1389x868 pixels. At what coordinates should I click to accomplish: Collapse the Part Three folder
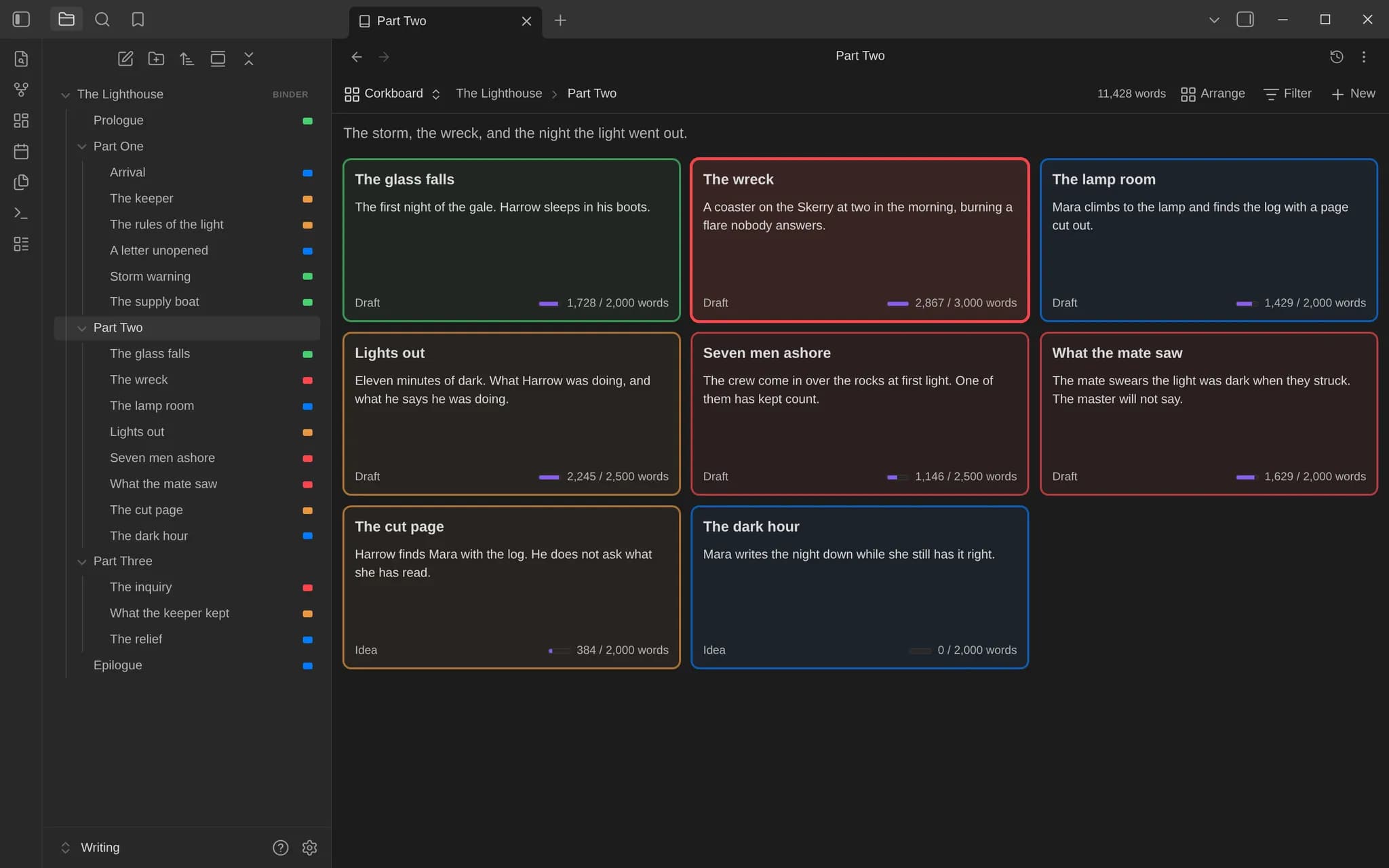(81, 561)
